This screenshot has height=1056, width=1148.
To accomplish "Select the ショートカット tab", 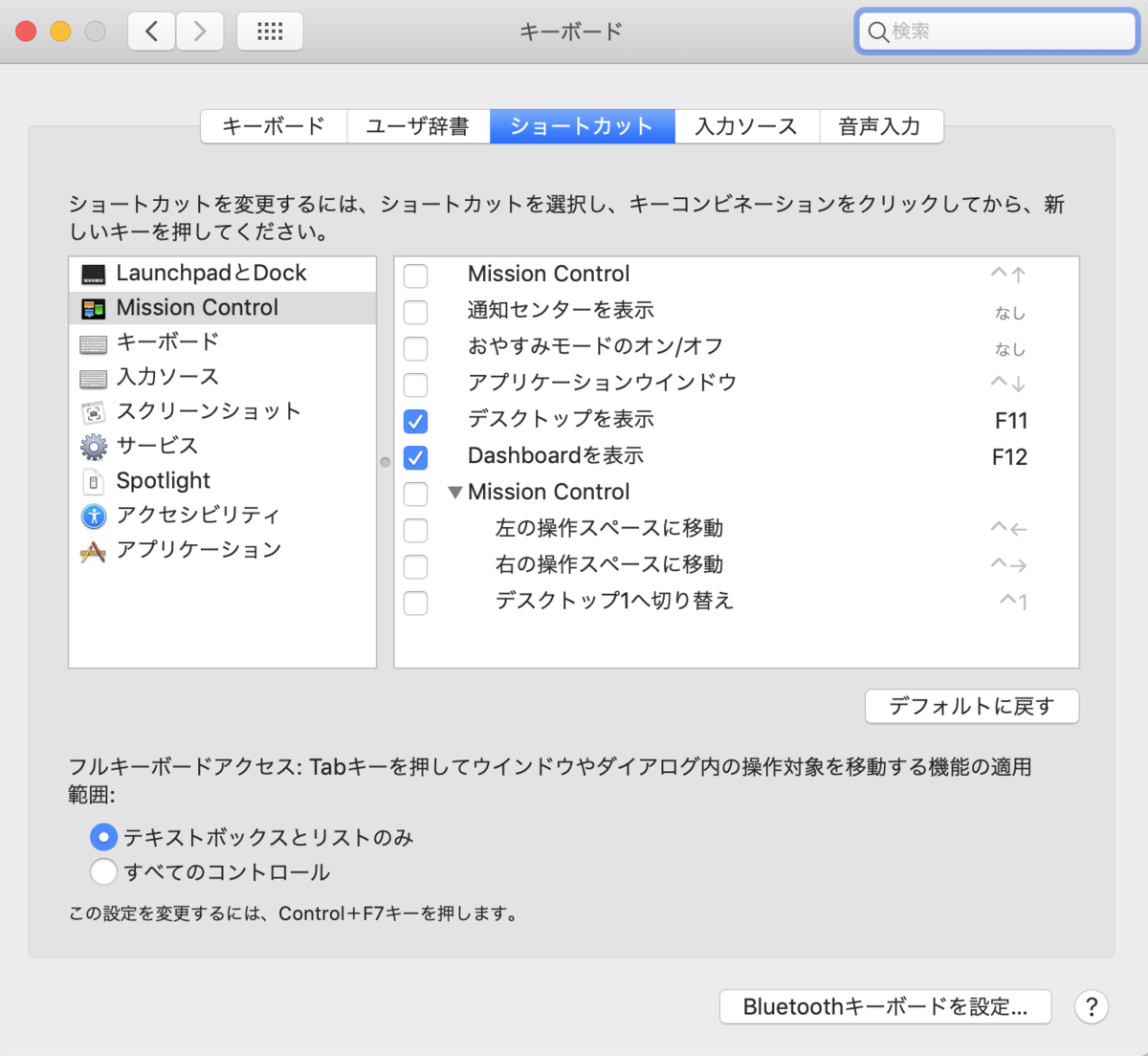I will click(x=582, y=126).
